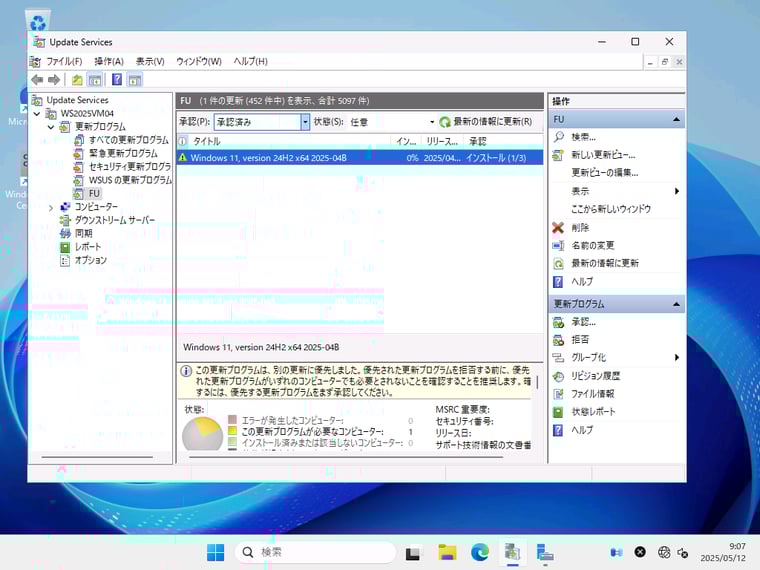Select the FU view in the tree
The image size is (760, 570).
pos(94,194)
